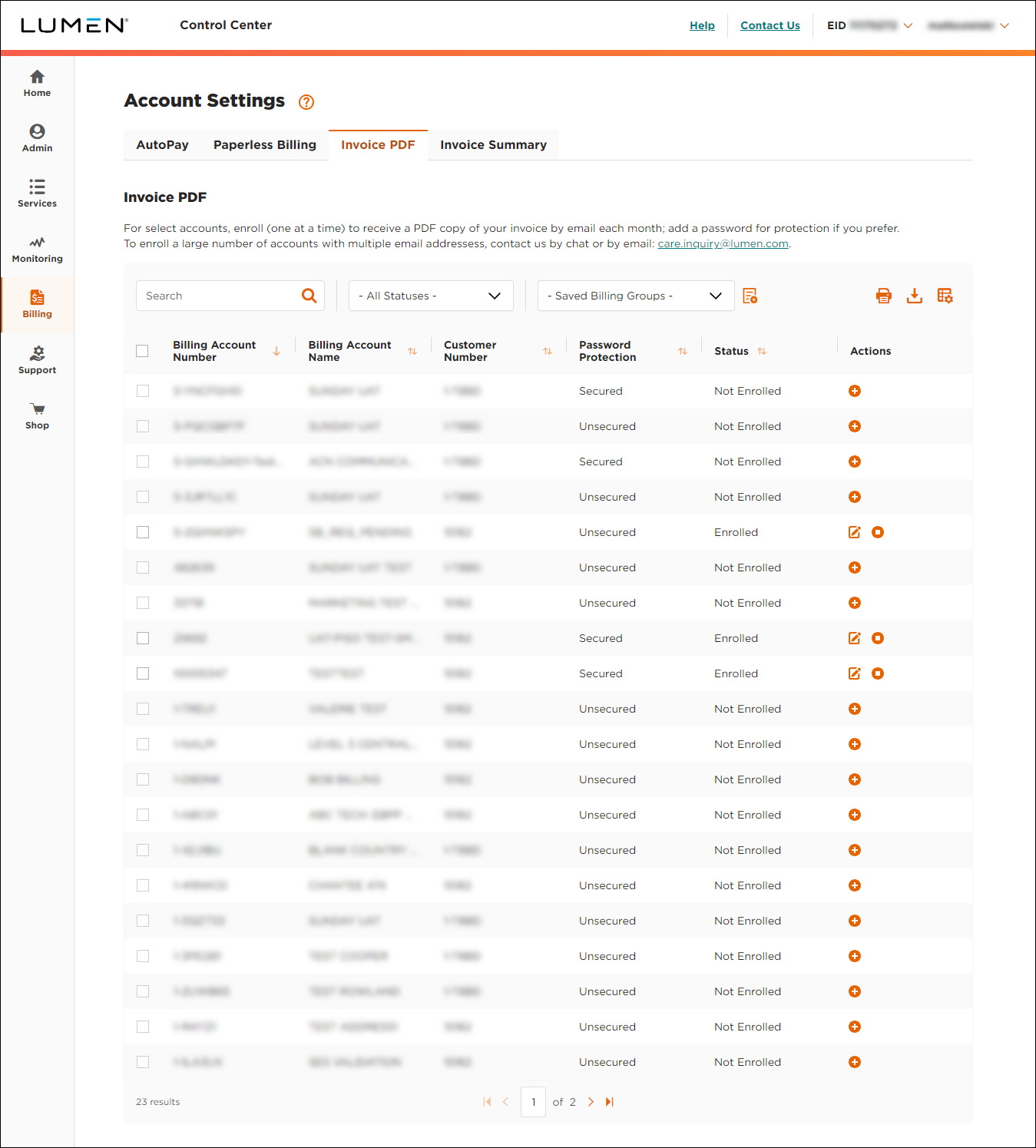Jump to the last results page
The width and height of the screenshot is (1036, 1148).
[x=610, y=1102]
